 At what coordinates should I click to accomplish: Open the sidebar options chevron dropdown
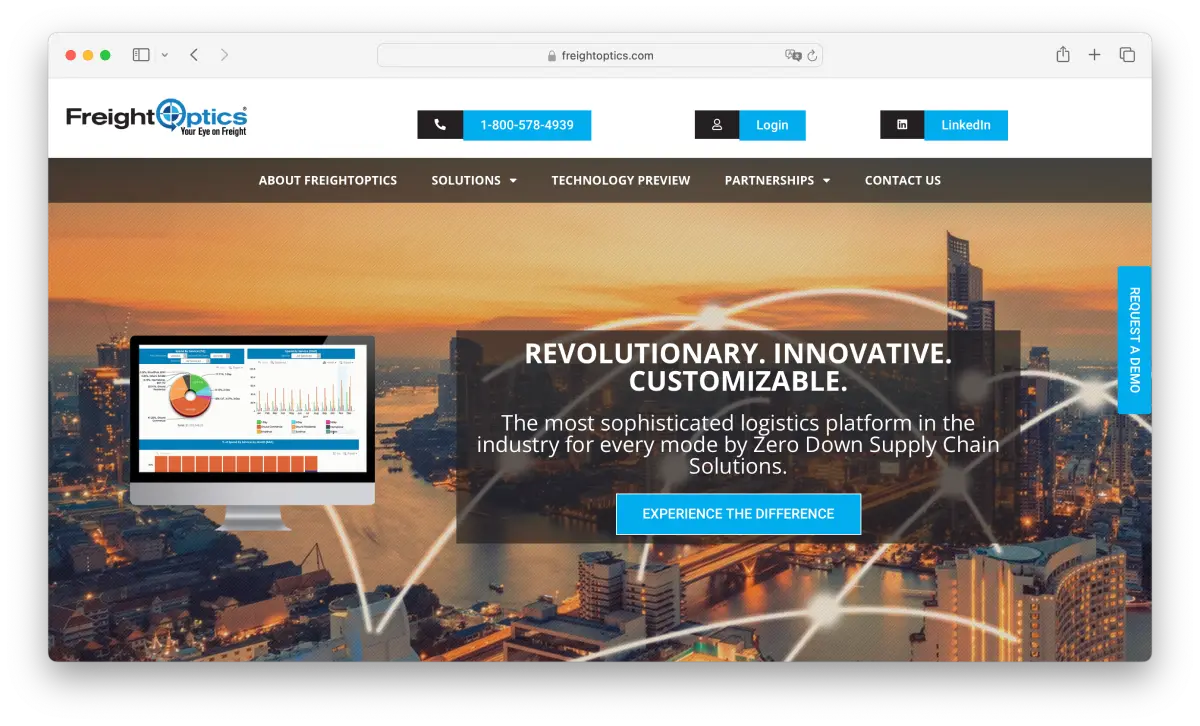tap(165, 55)
